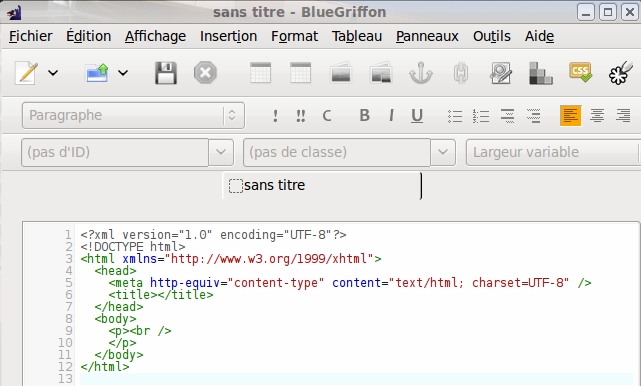Toggle bold formatting

click(365, 115)
